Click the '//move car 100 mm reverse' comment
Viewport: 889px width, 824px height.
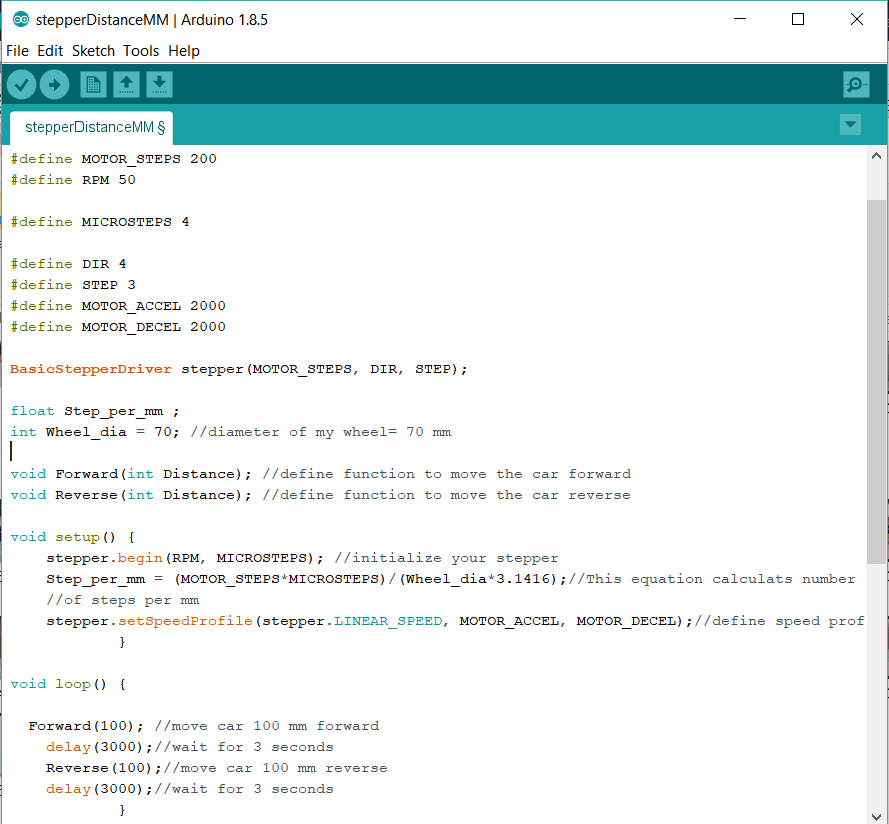276,768
